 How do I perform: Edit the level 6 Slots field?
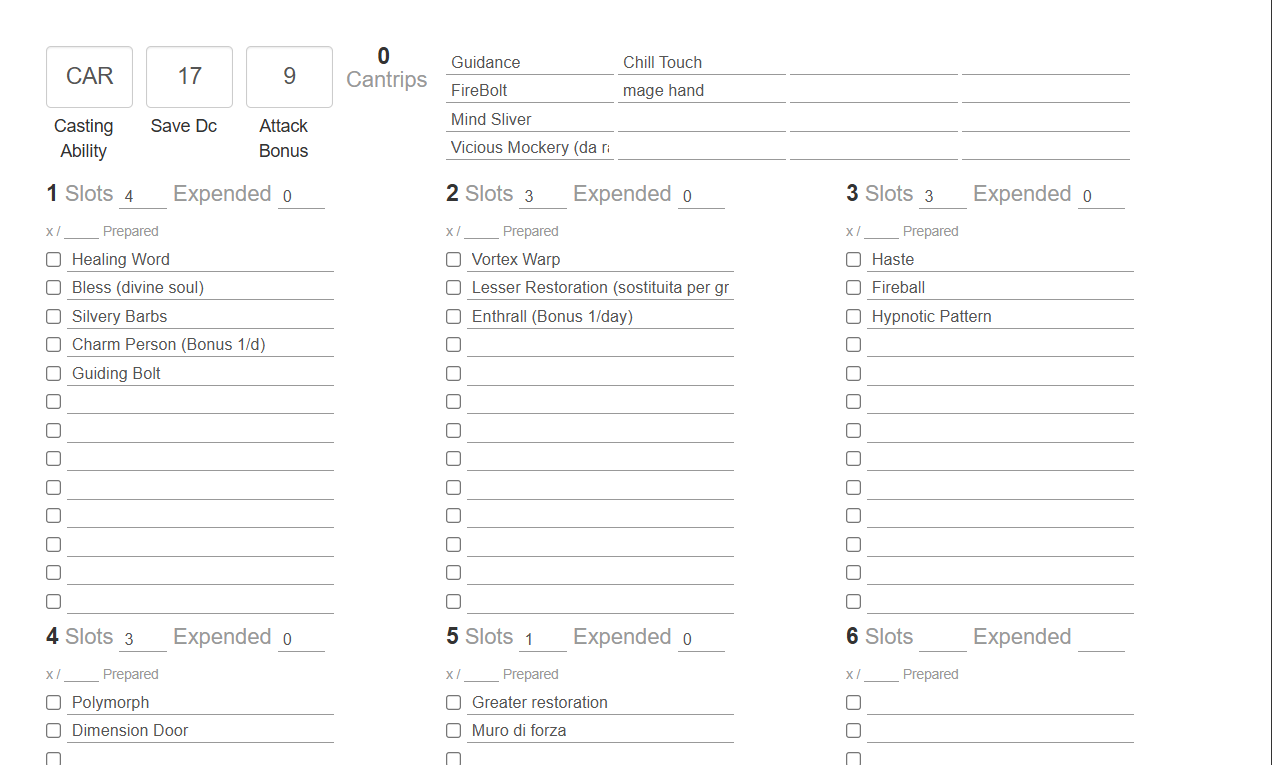click(942, 638)
